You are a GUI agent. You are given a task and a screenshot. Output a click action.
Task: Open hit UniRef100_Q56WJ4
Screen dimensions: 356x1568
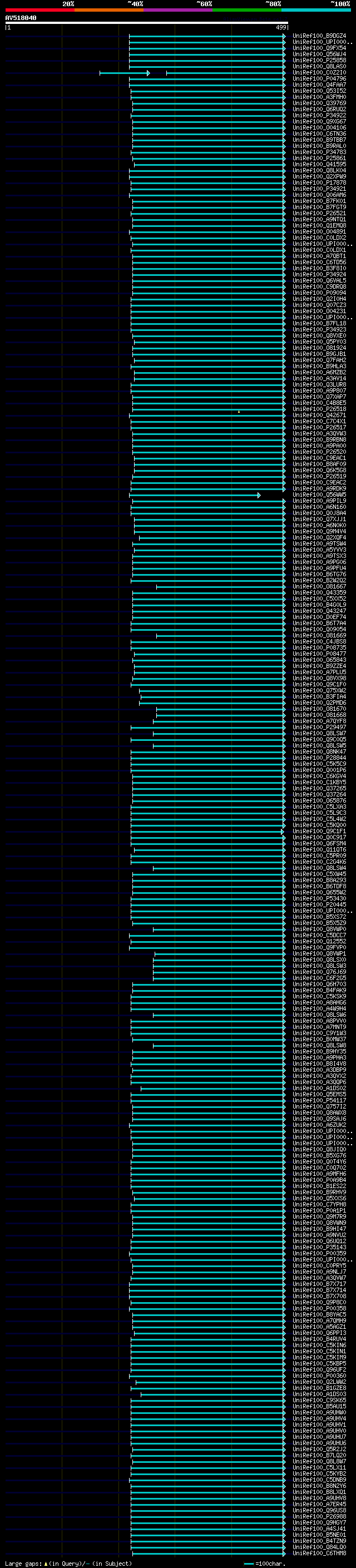(x=319, y=54)
